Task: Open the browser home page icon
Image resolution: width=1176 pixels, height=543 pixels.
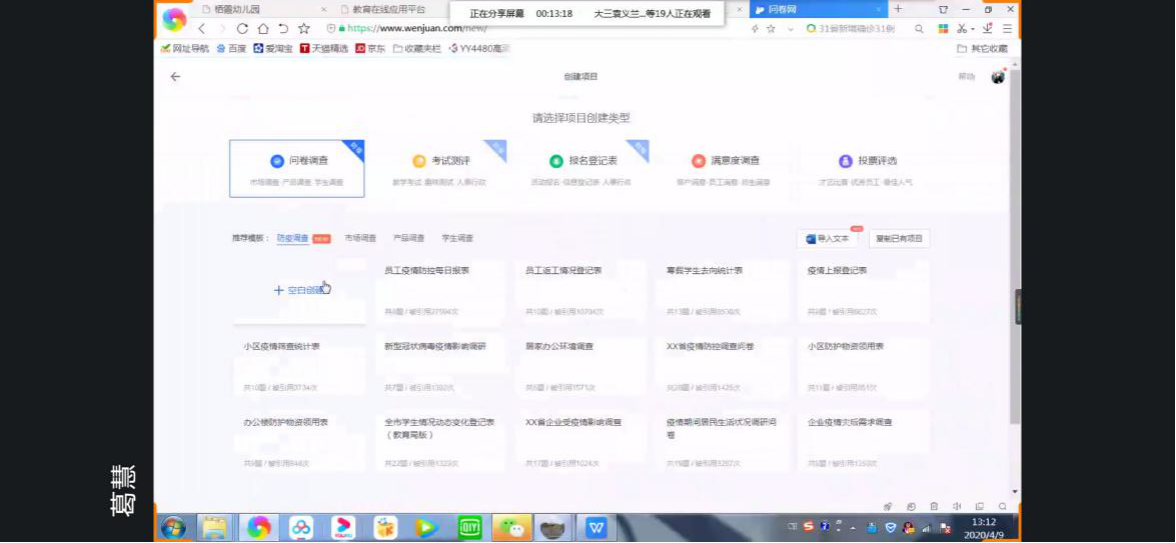Action: tap(262, 28)
